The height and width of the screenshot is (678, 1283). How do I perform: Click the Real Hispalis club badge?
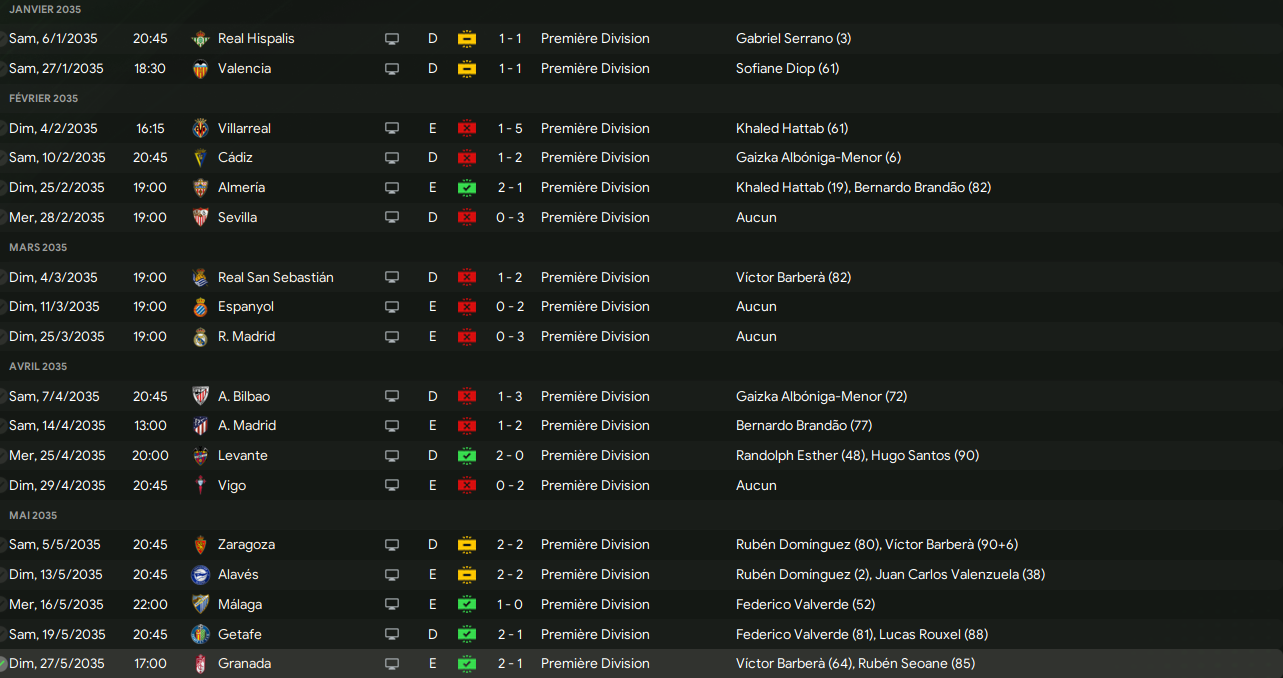coord(200,39)
